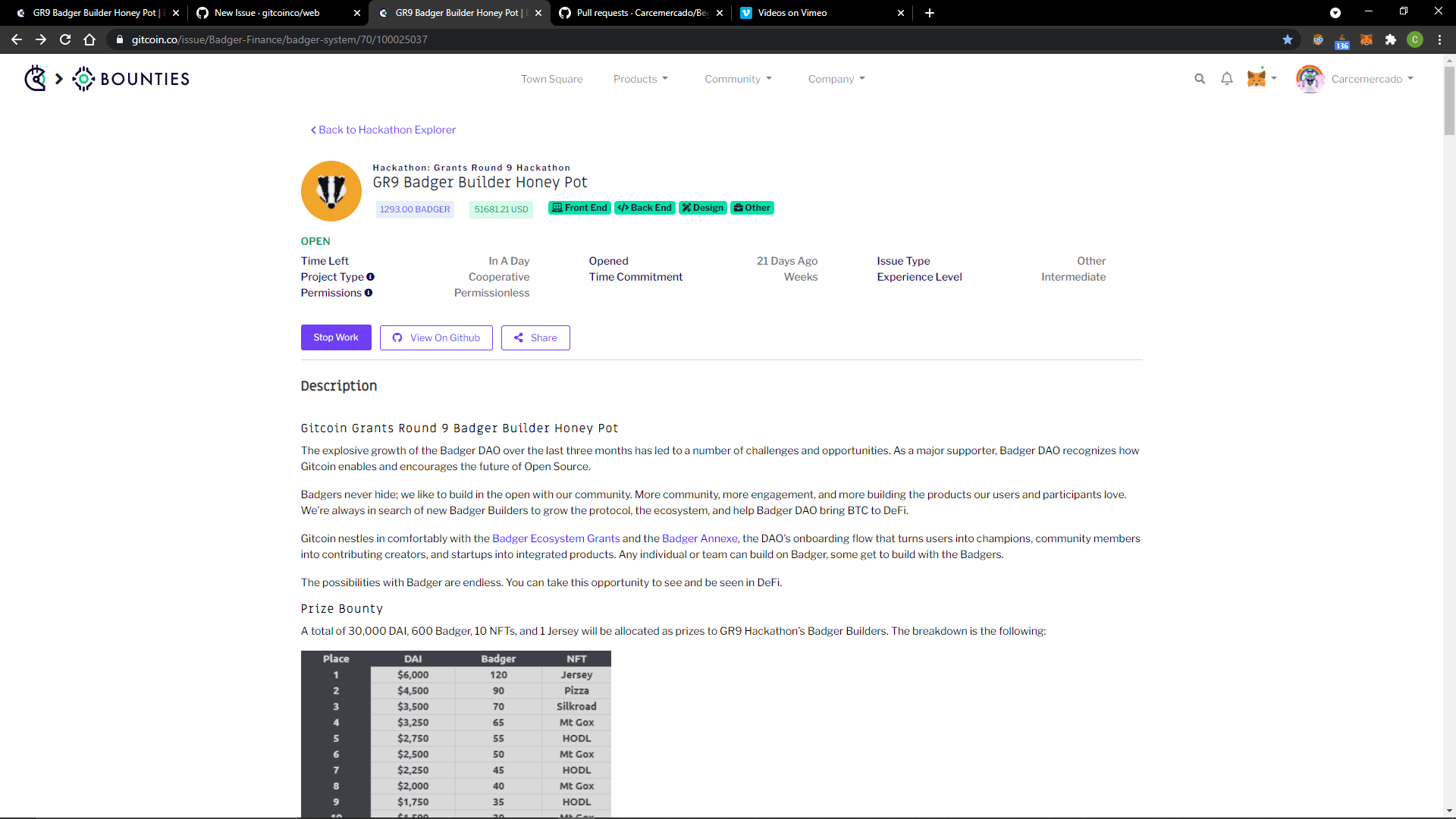Open the Carcemercado account dropdown

(1373, 79)
